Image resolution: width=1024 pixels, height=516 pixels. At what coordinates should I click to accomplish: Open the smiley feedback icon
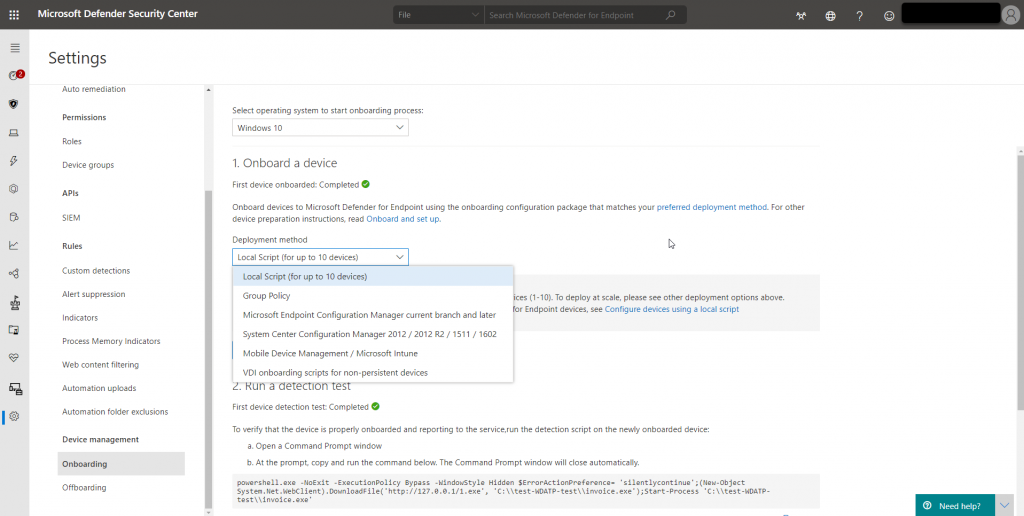click(x=889, y=16)
